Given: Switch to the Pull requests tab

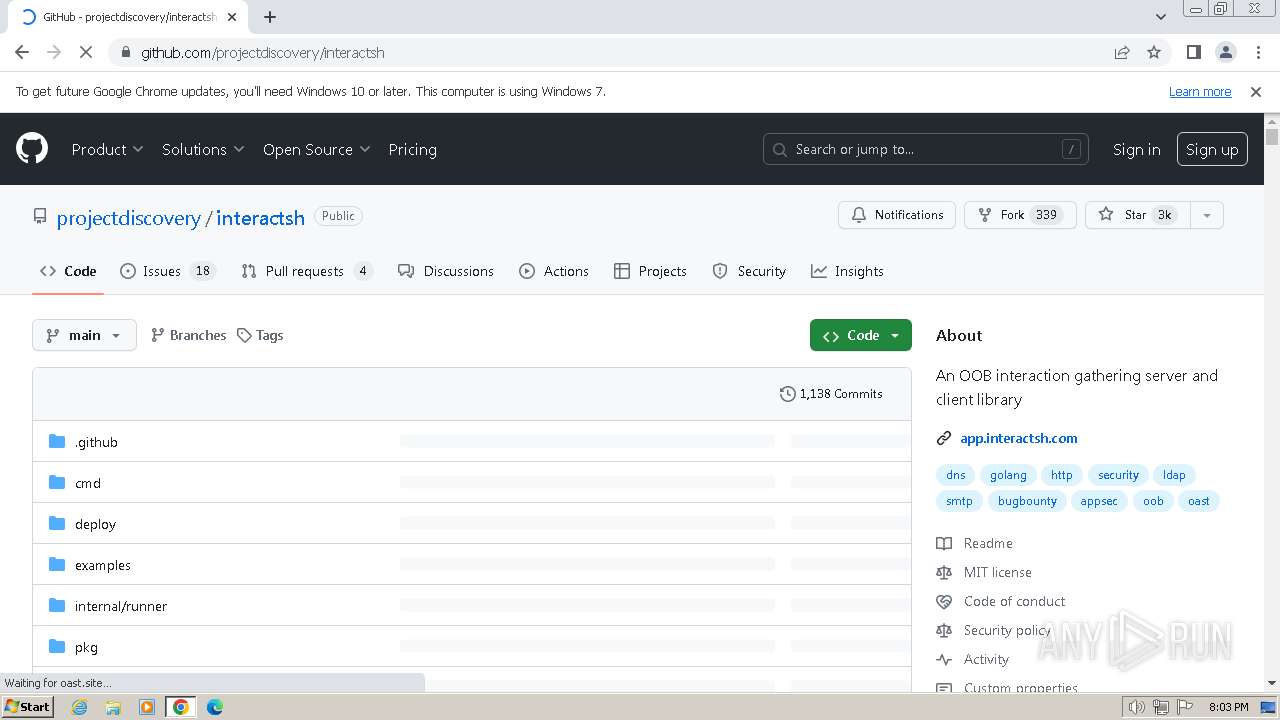Looking at the screenshot, I should (x=307, y=271).
